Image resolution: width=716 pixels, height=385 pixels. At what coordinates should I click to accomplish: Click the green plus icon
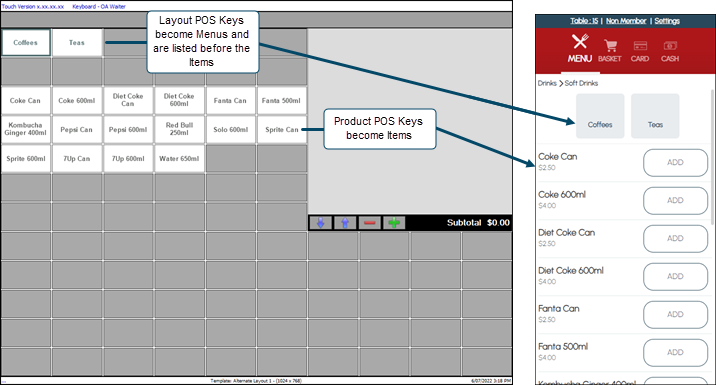click(394, 223)
